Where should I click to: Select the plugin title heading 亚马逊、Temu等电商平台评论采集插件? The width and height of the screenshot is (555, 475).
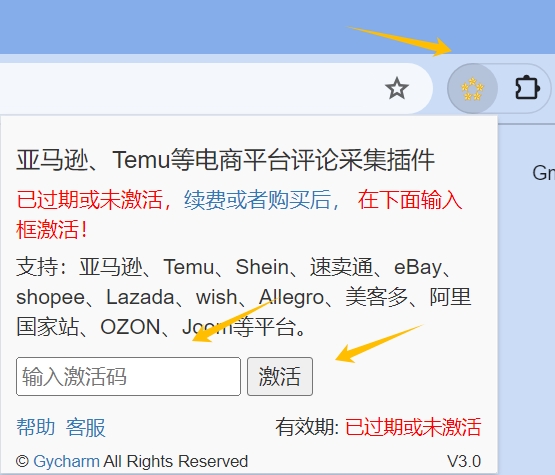tap(225, 160)
